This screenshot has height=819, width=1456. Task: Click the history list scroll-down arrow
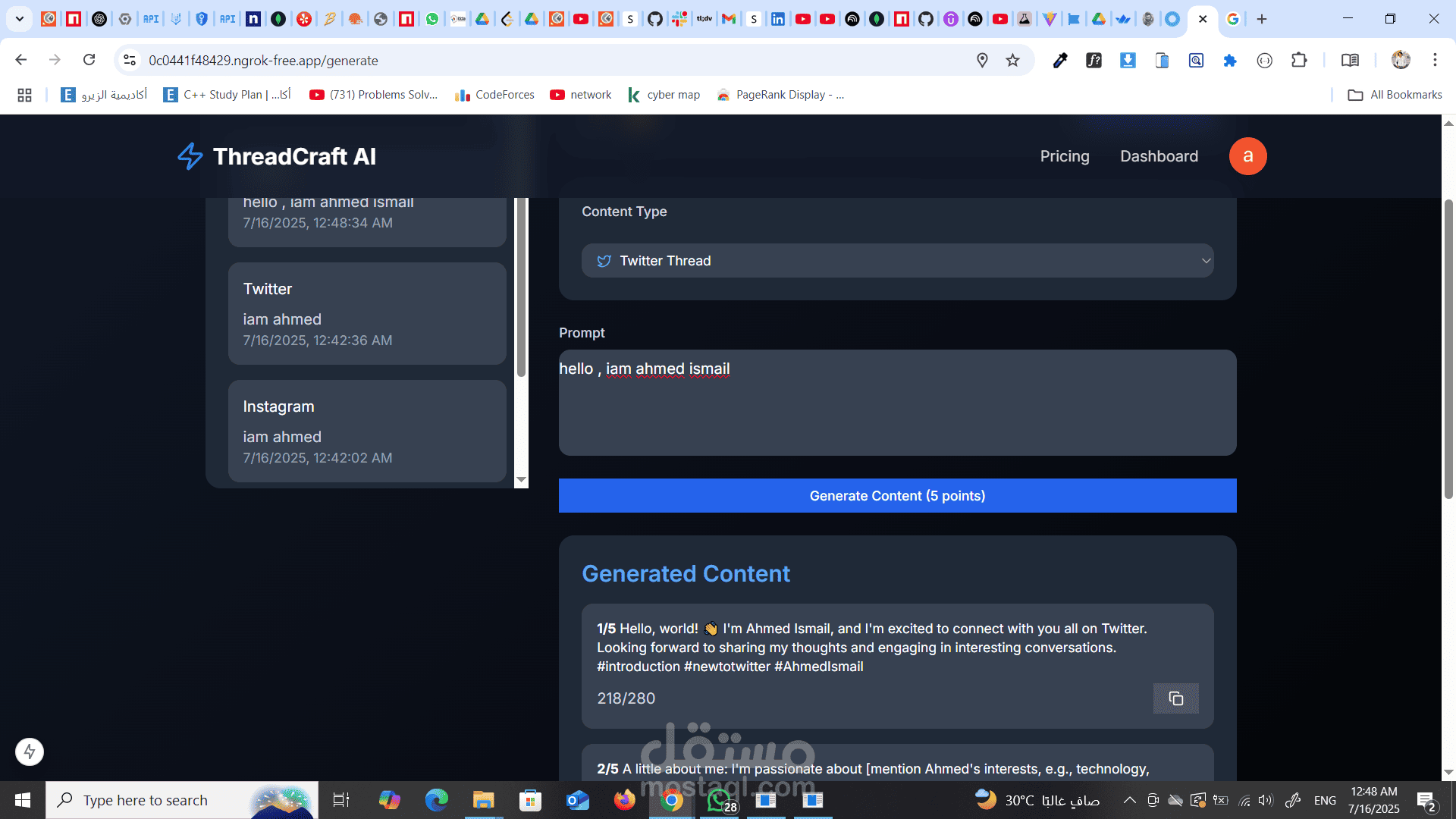tap(521, 480)
